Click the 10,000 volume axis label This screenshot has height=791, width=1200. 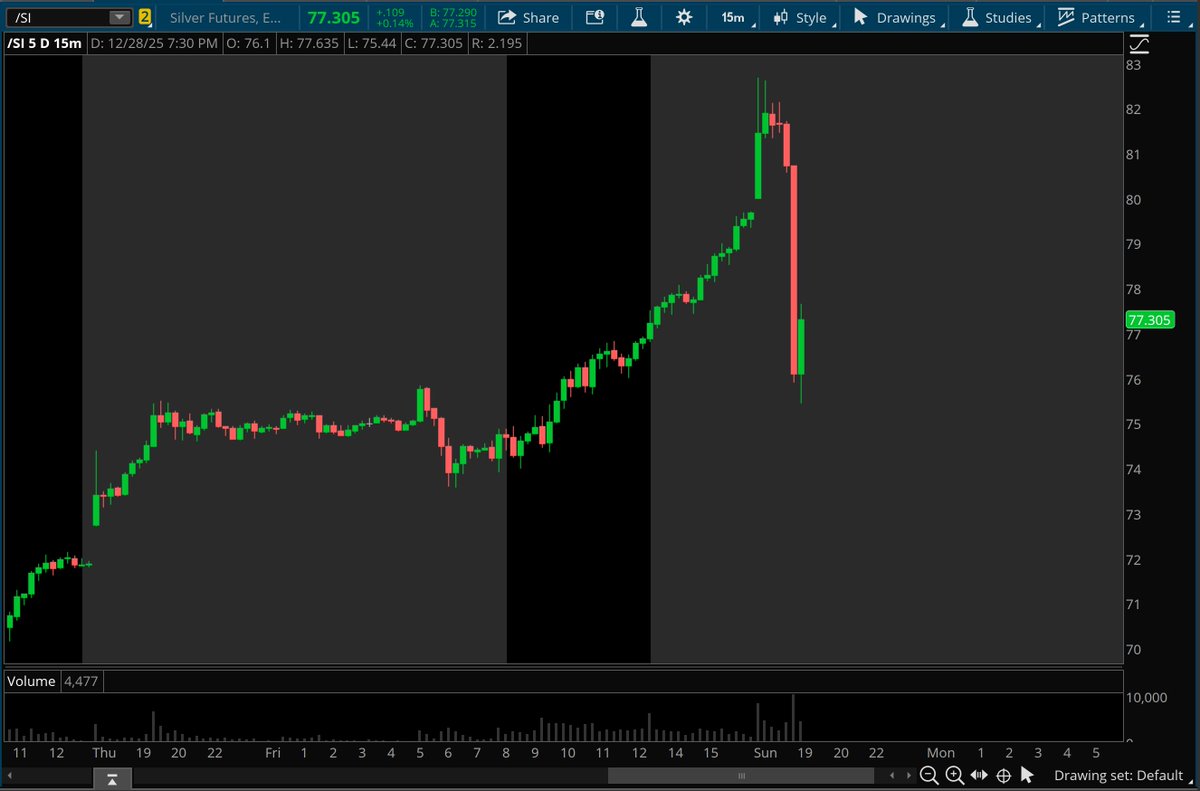click(1147, 698)
